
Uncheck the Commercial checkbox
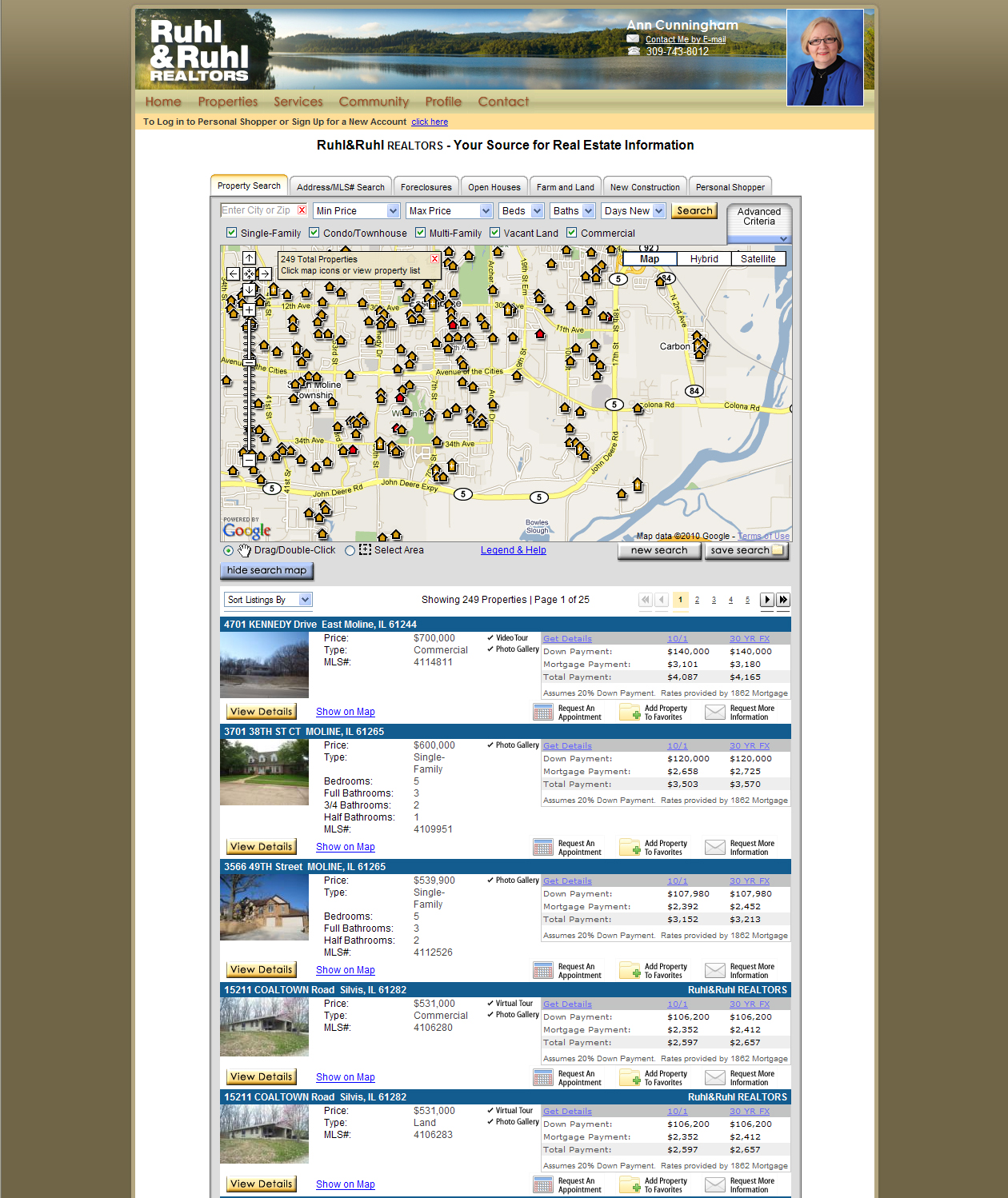[572, 233]
